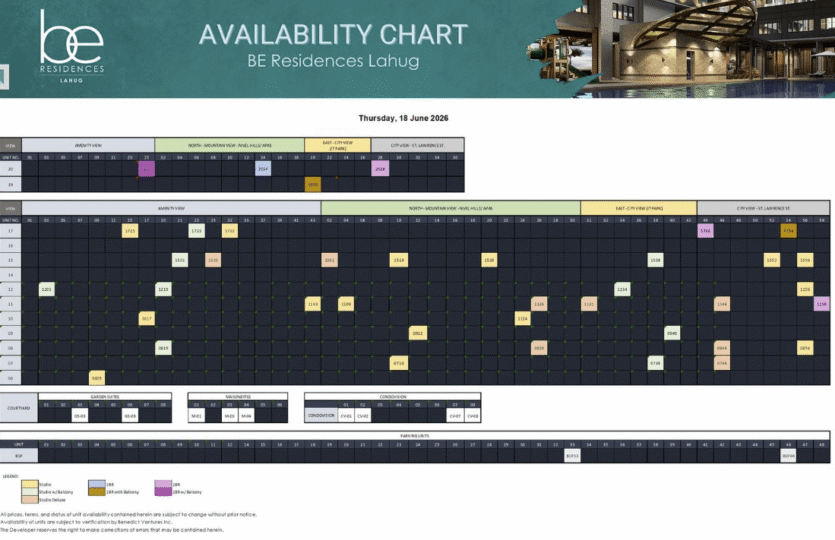Select maisonette unit M-01
Viewport: 835px width, 540px height.
(x=197, y=415)
